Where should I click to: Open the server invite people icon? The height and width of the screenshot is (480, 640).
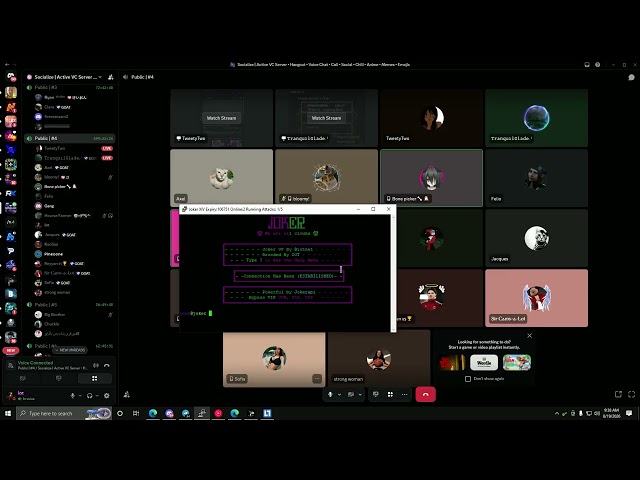[110, 77]
